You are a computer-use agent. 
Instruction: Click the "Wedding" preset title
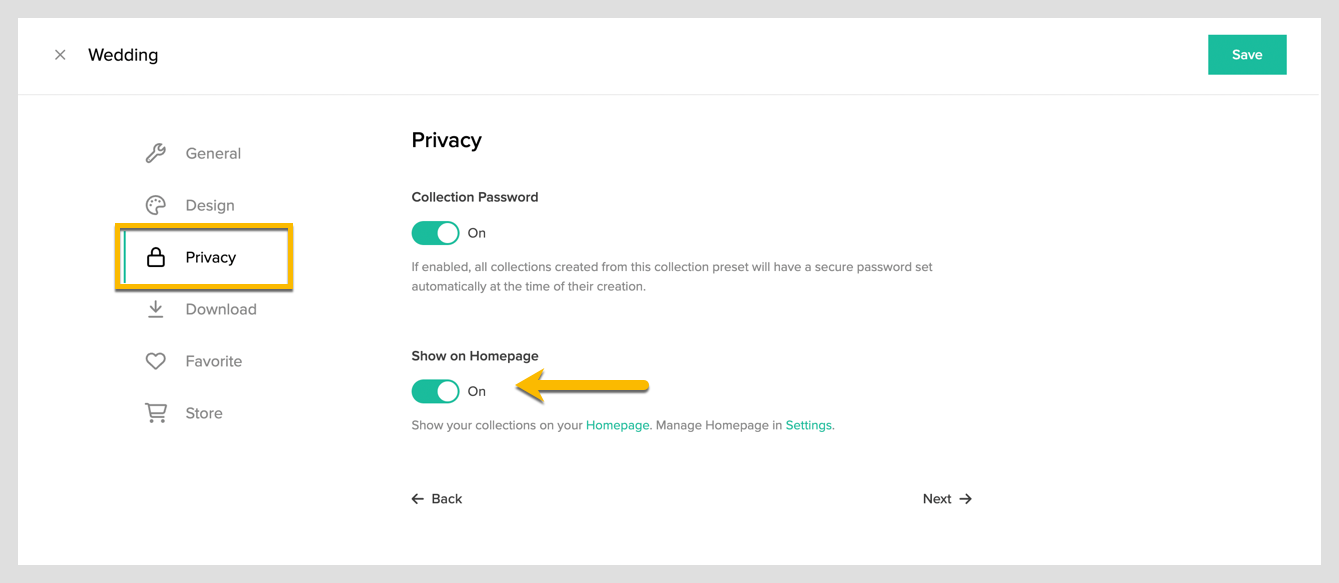(123, 55)
